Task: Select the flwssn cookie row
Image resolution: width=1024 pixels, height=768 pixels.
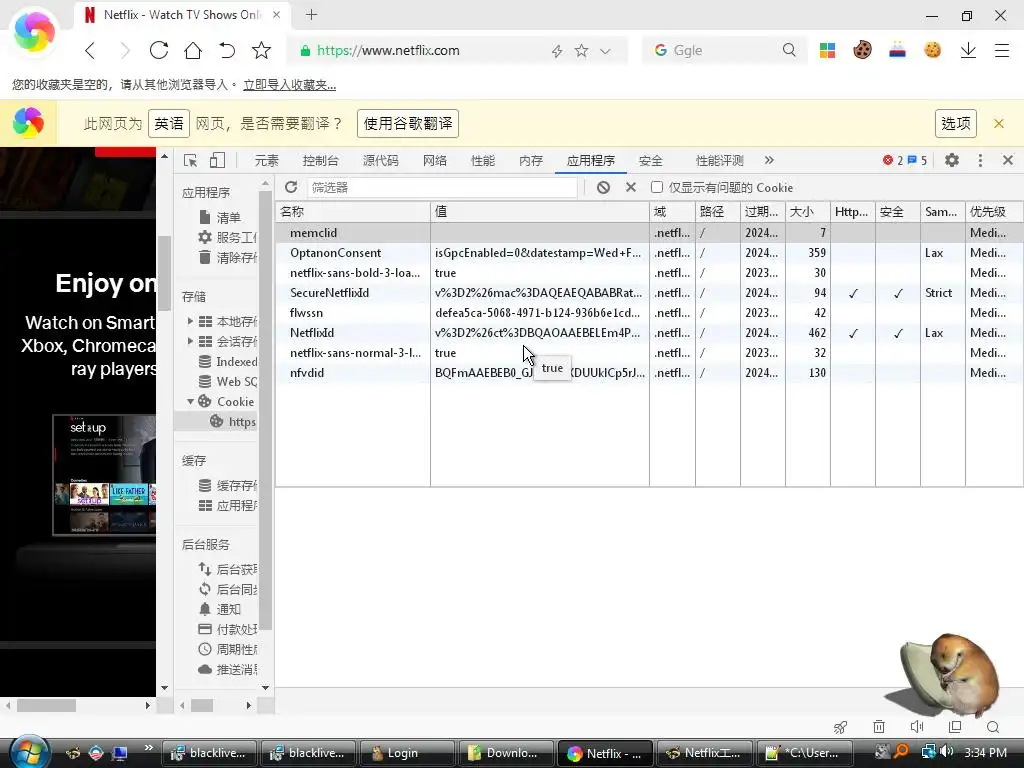Action: pos(649,313)
